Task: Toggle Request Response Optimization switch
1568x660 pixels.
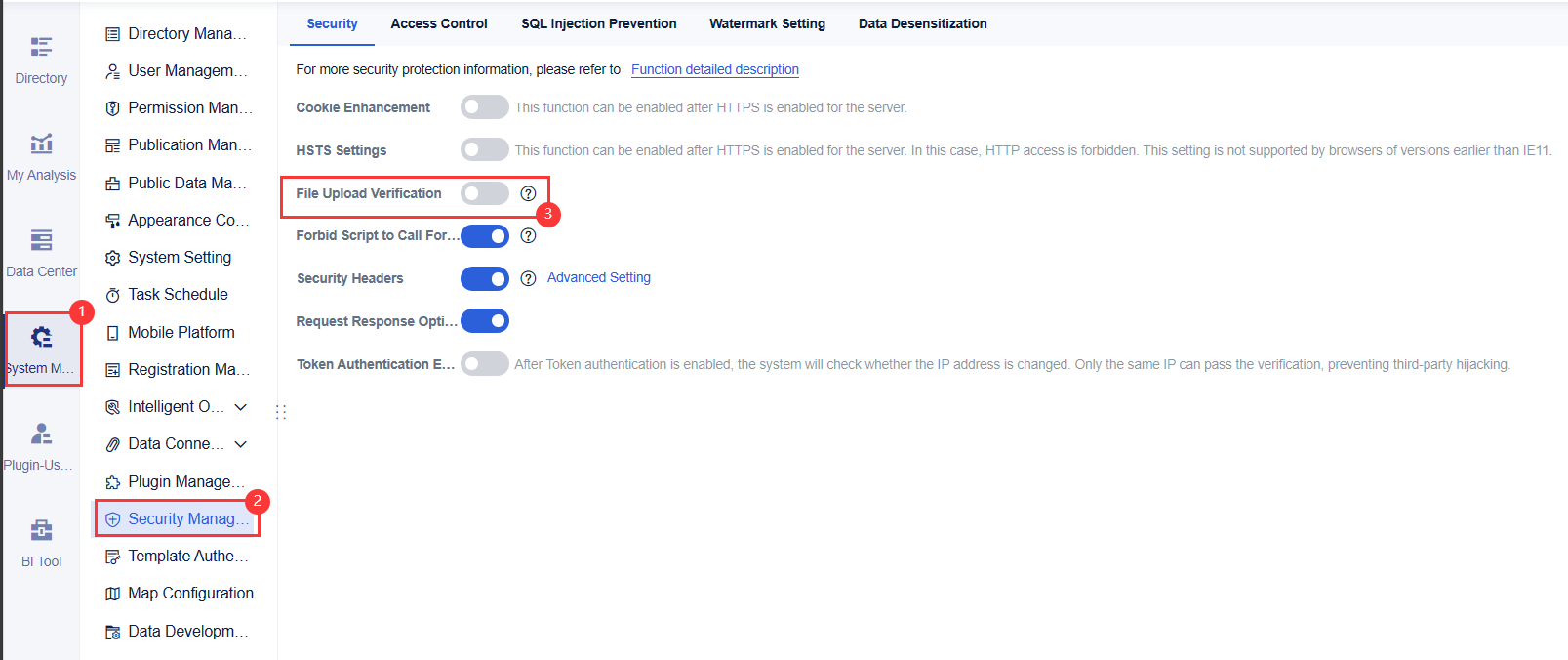Action: pos(484,320)
